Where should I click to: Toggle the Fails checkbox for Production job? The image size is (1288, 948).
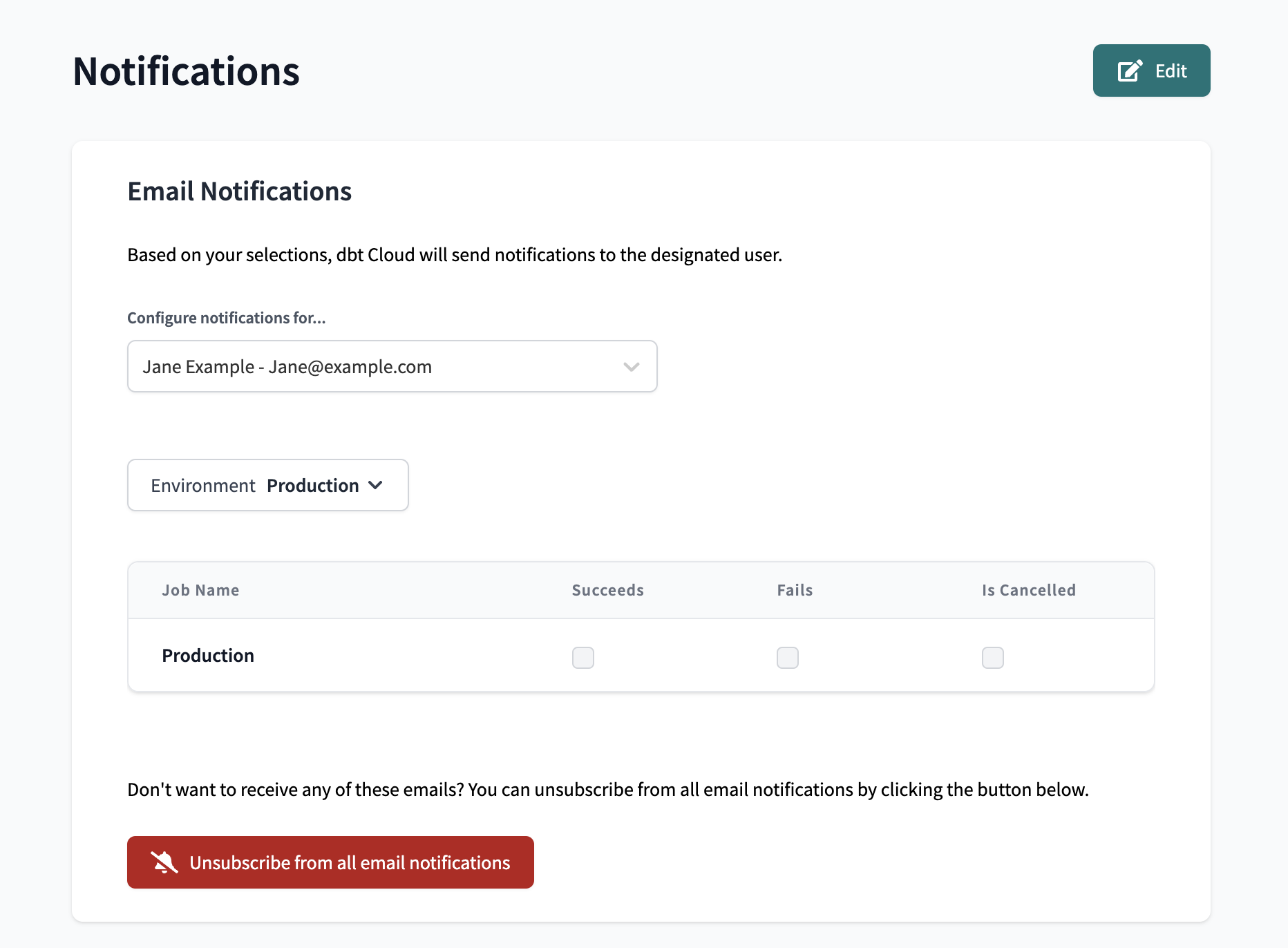pos(788,657)
